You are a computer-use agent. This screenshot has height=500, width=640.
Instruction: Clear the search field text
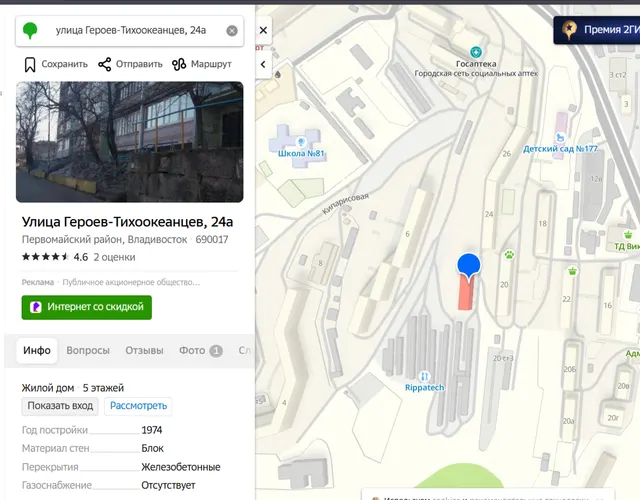click(232, 31)
